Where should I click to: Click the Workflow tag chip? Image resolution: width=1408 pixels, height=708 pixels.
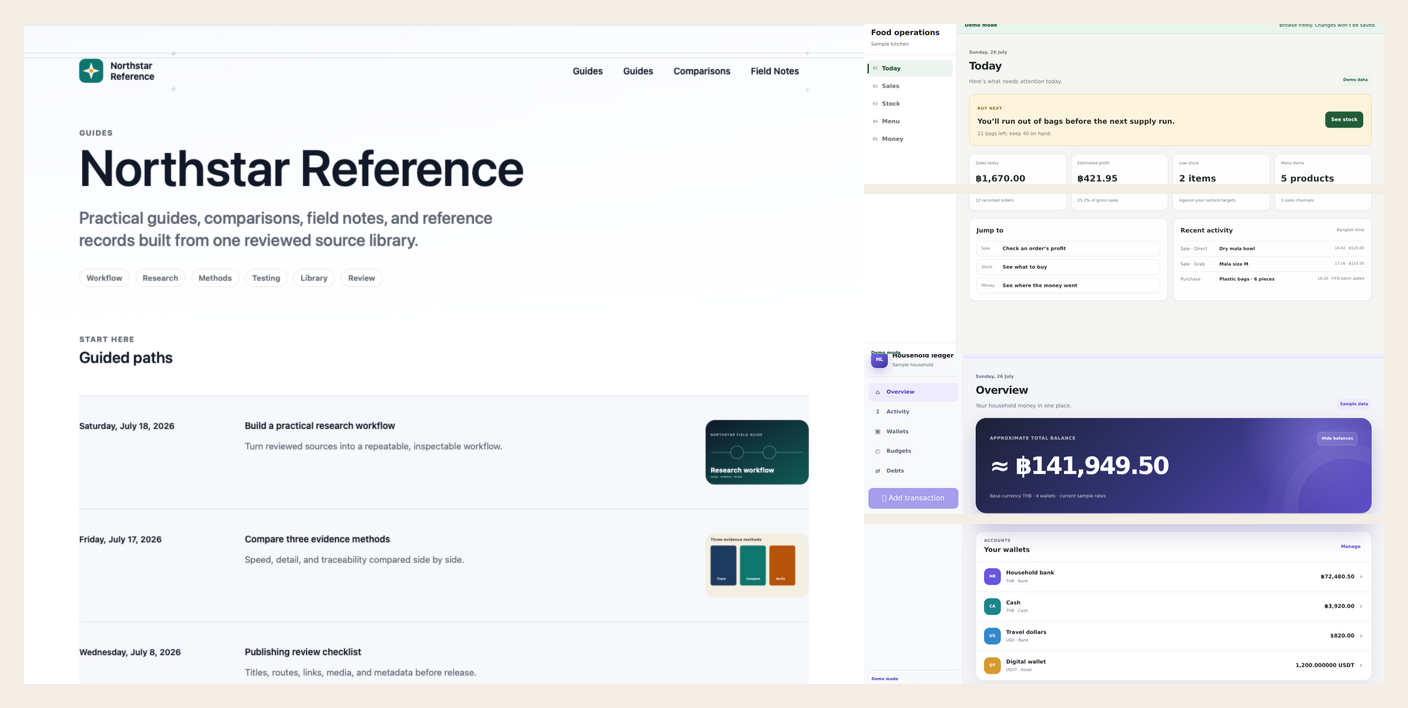(x=104, y=278)
